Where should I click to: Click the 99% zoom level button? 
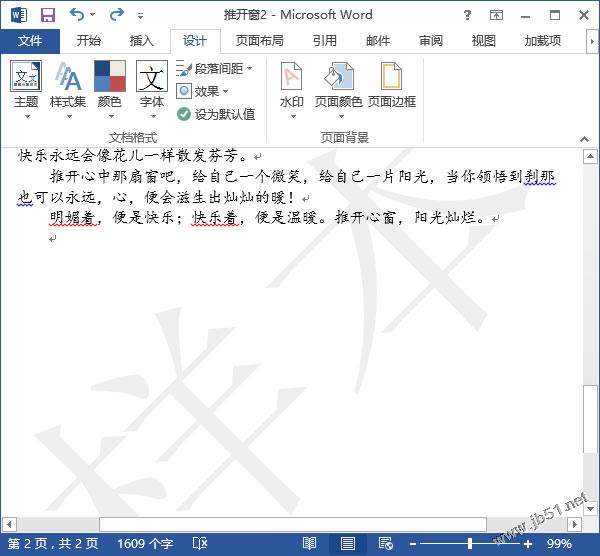pos(559,543)
